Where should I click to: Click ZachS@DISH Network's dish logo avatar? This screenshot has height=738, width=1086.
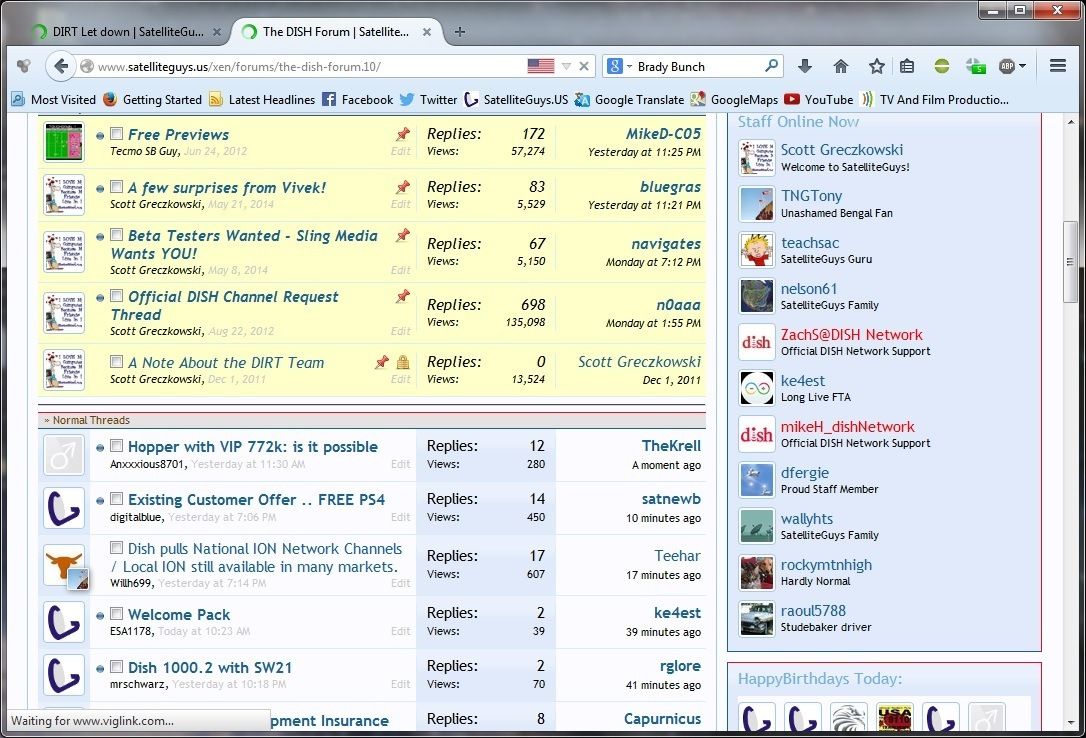coord(756,342)
